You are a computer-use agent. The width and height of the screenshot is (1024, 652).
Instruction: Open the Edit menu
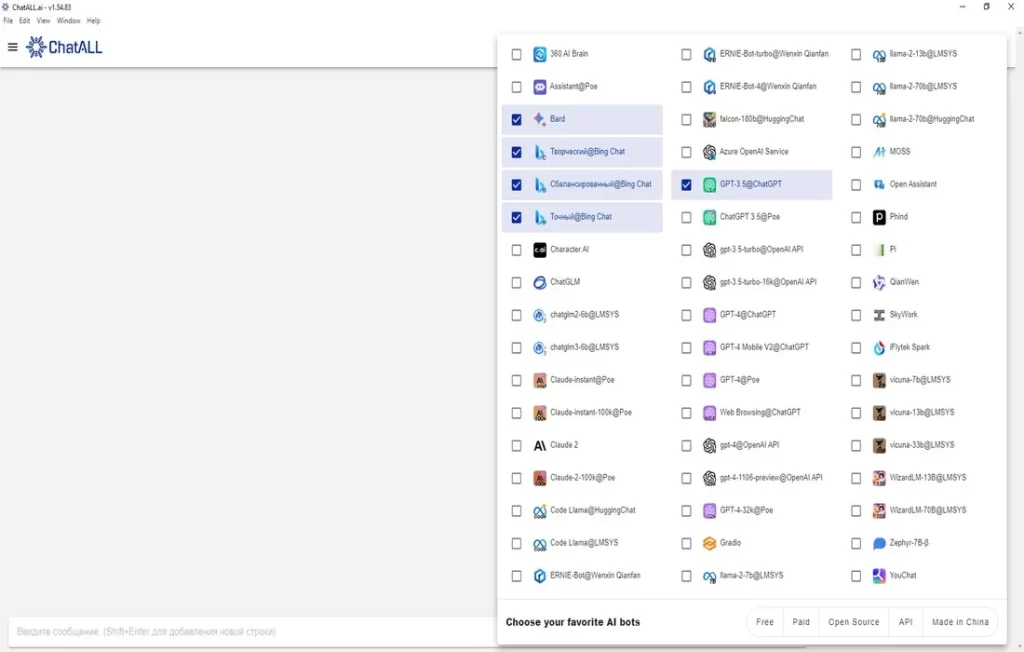(24, 21)
